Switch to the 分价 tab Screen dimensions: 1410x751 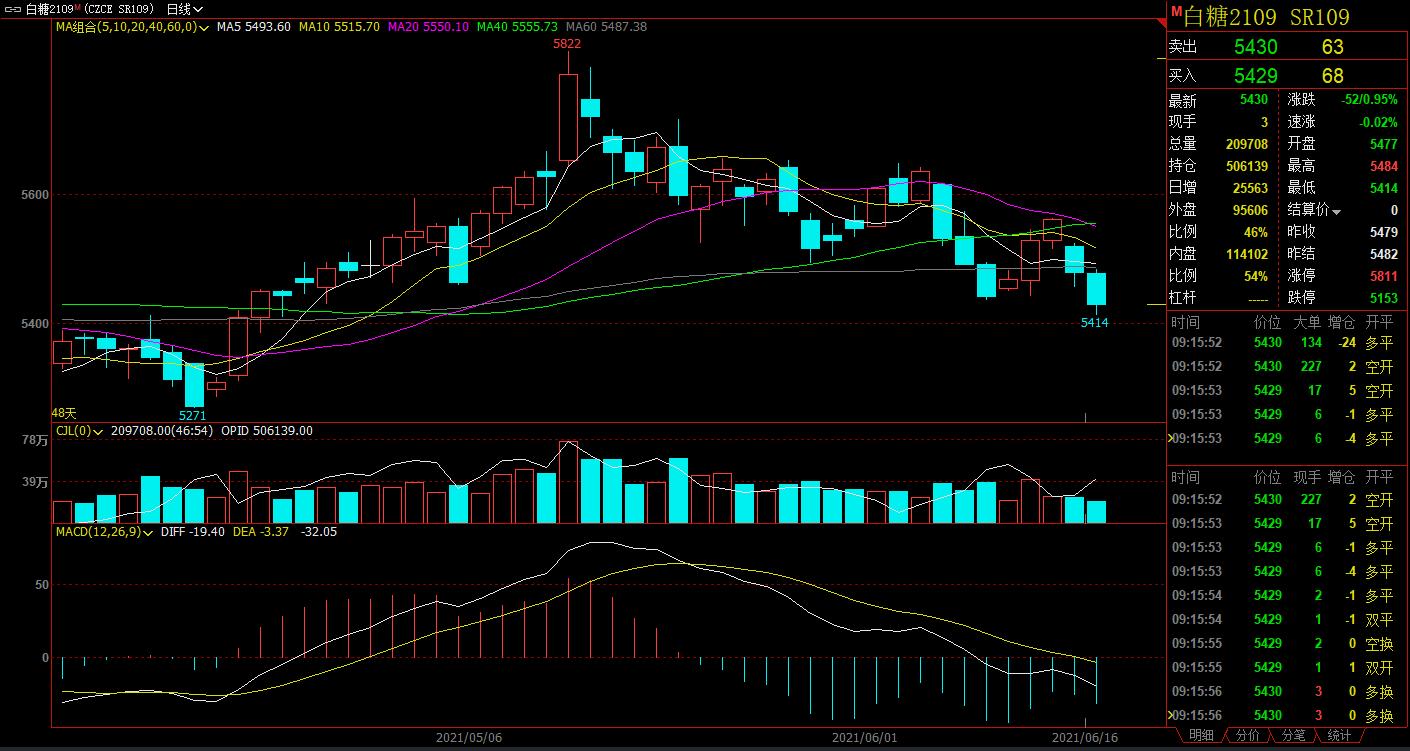coord(1247,735)
